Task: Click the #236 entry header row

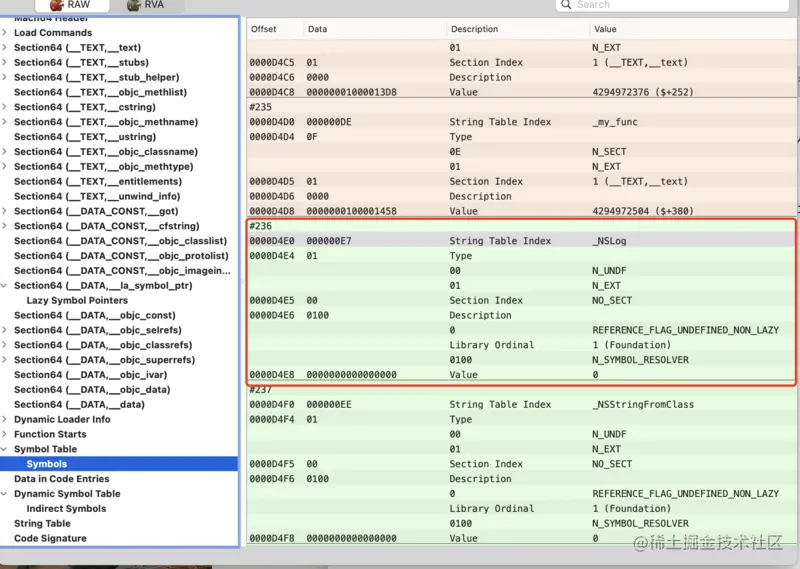Action: coord(521,226)
